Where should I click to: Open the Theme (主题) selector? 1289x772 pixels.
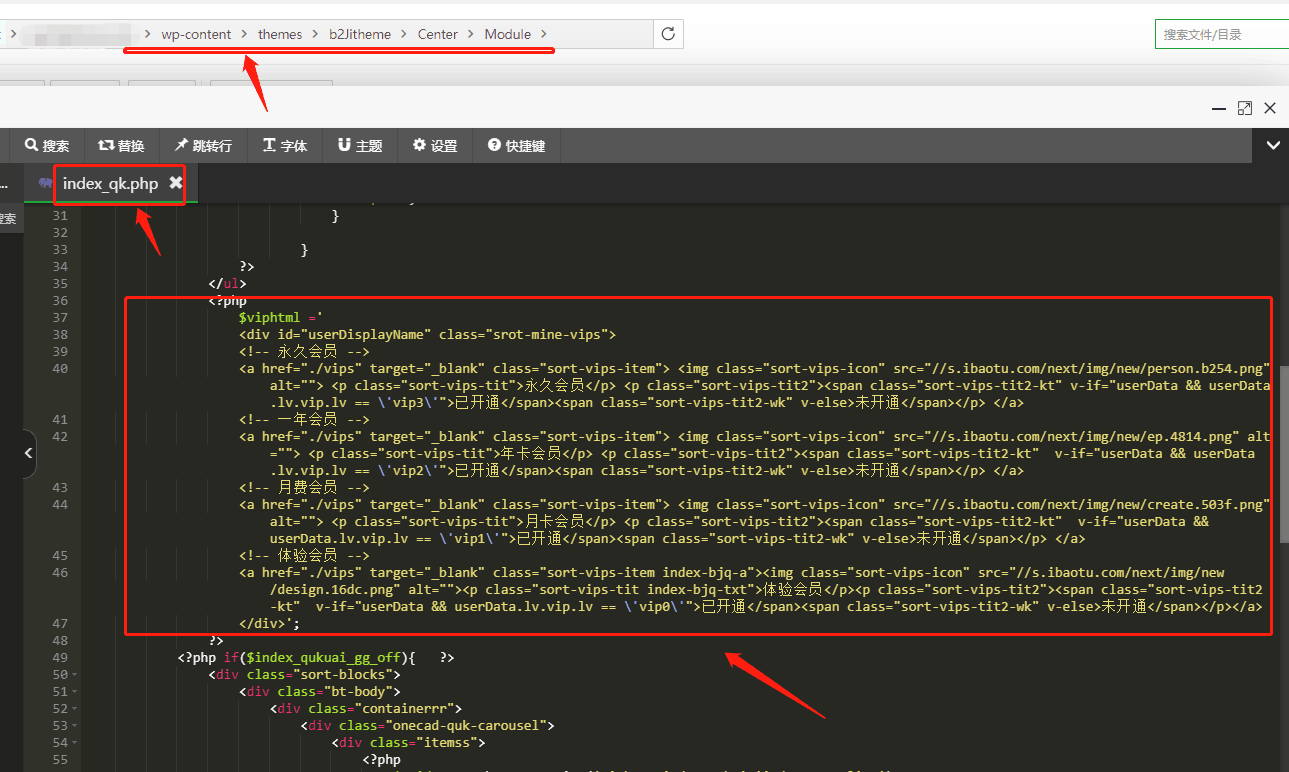[360, 146]
